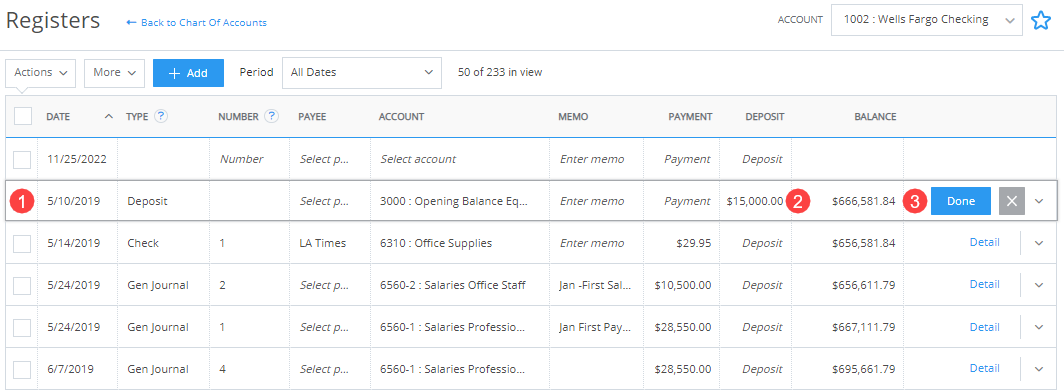Tick checkbox for the $667,111.79 balance row
1064x390 pixels.
22,327
